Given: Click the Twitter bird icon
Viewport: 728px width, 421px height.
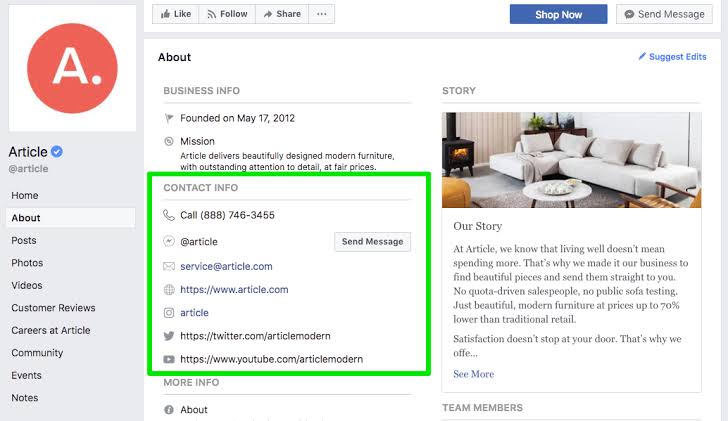Looking at the screenshot, I should pyautogui.click(x=169, y=336).
